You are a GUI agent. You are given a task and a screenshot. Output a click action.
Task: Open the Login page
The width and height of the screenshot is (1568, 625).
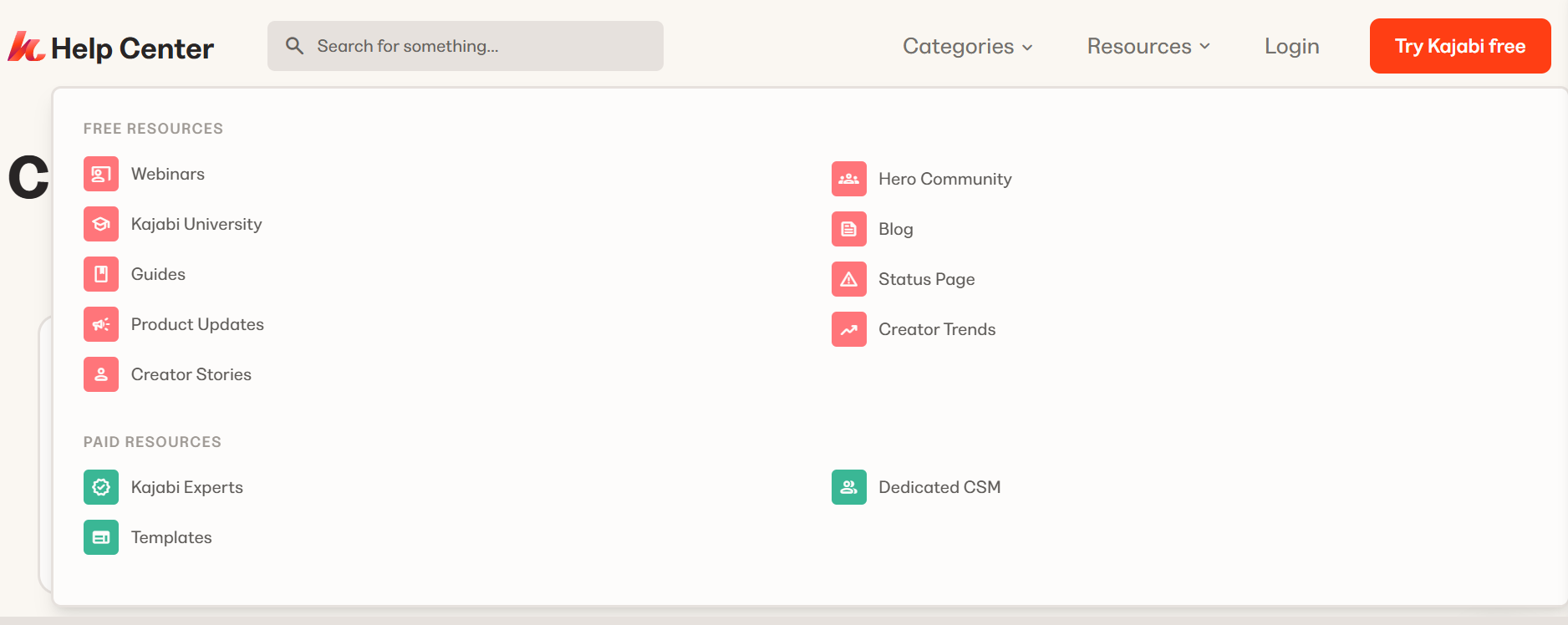click(1291, 46)
